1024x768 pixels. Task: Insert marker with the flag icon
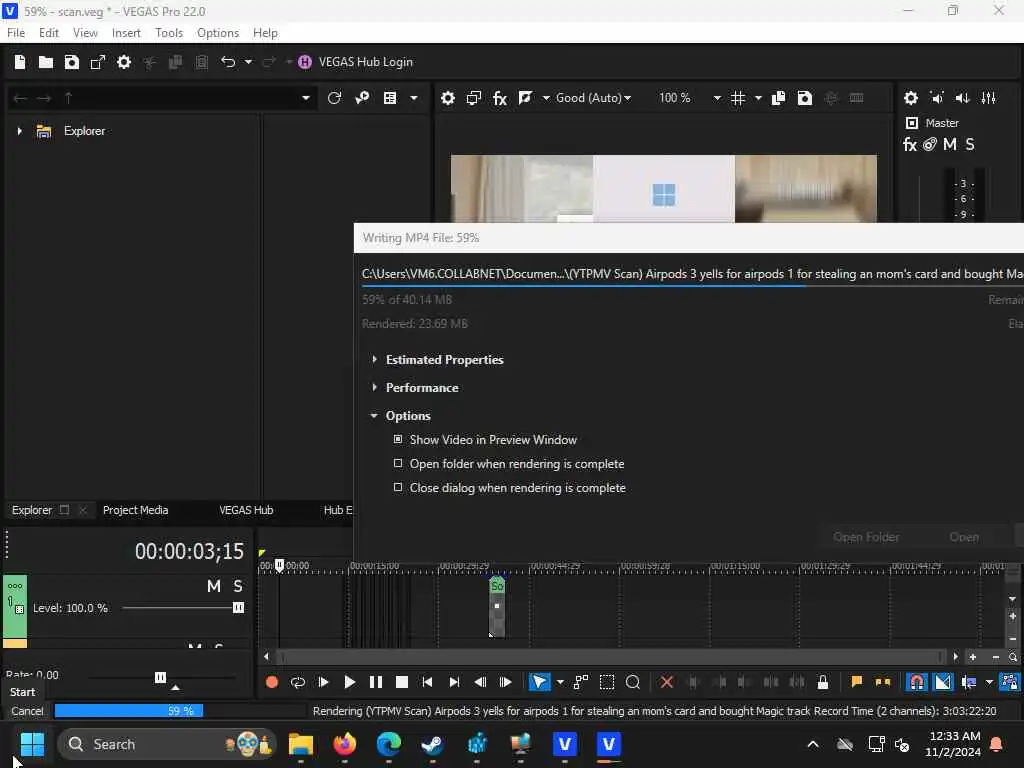[x=856, y=682]
